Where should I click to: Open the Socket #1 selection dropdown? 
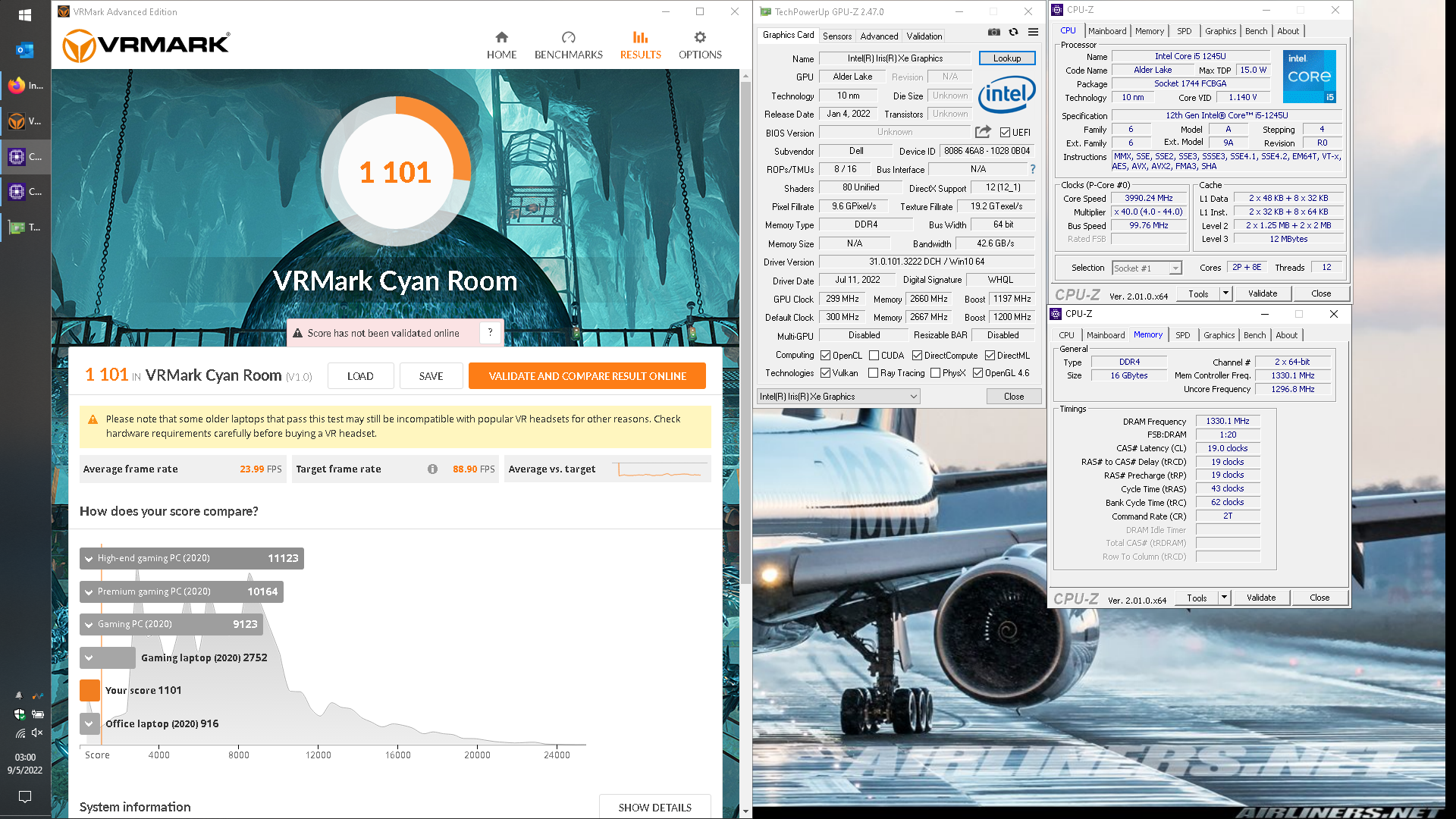(x=1147, y=268)
